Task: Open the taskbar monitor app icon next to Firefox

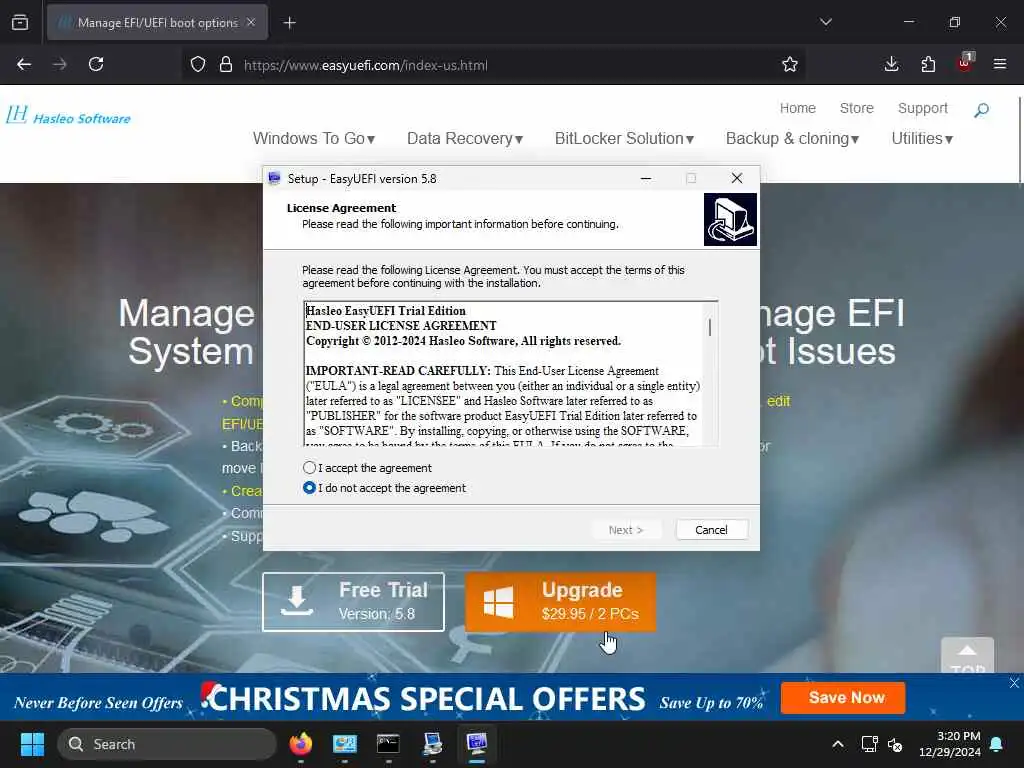Action: (x=344, y=744)
